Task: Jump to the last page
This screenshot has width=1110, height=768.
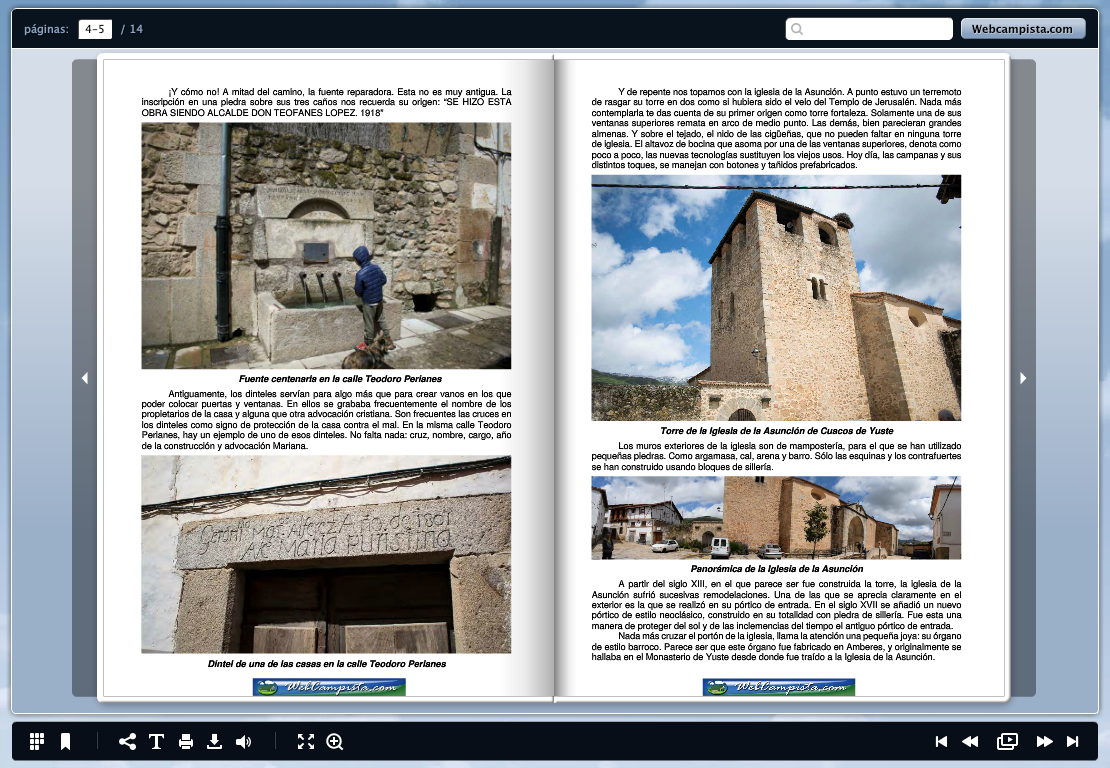Action: pos(1072,741)
